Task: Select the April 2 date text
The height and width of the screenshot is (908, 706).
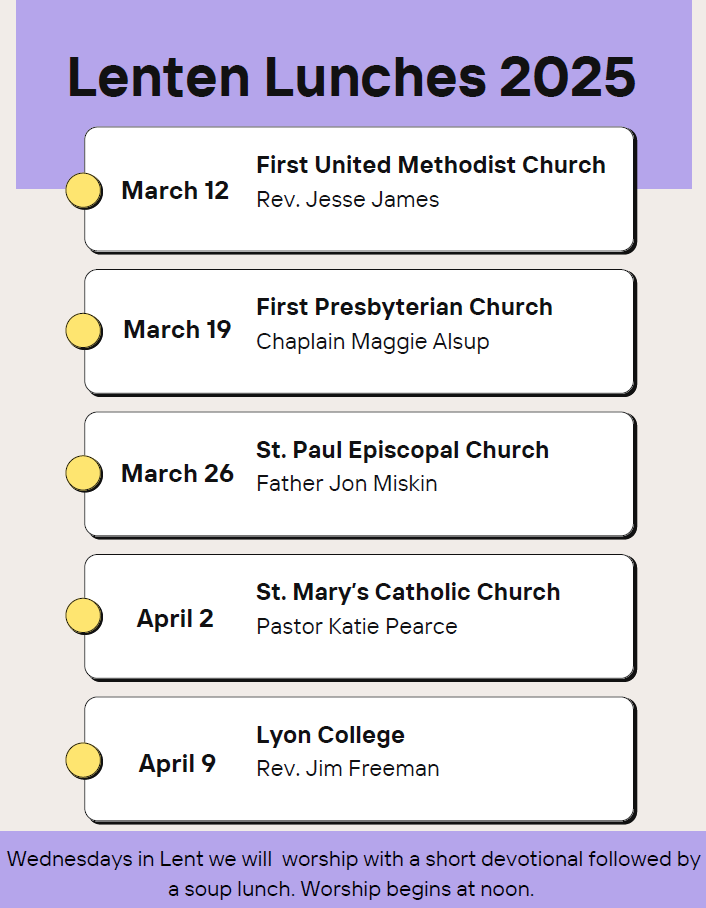Action: (x=175, y=619)
